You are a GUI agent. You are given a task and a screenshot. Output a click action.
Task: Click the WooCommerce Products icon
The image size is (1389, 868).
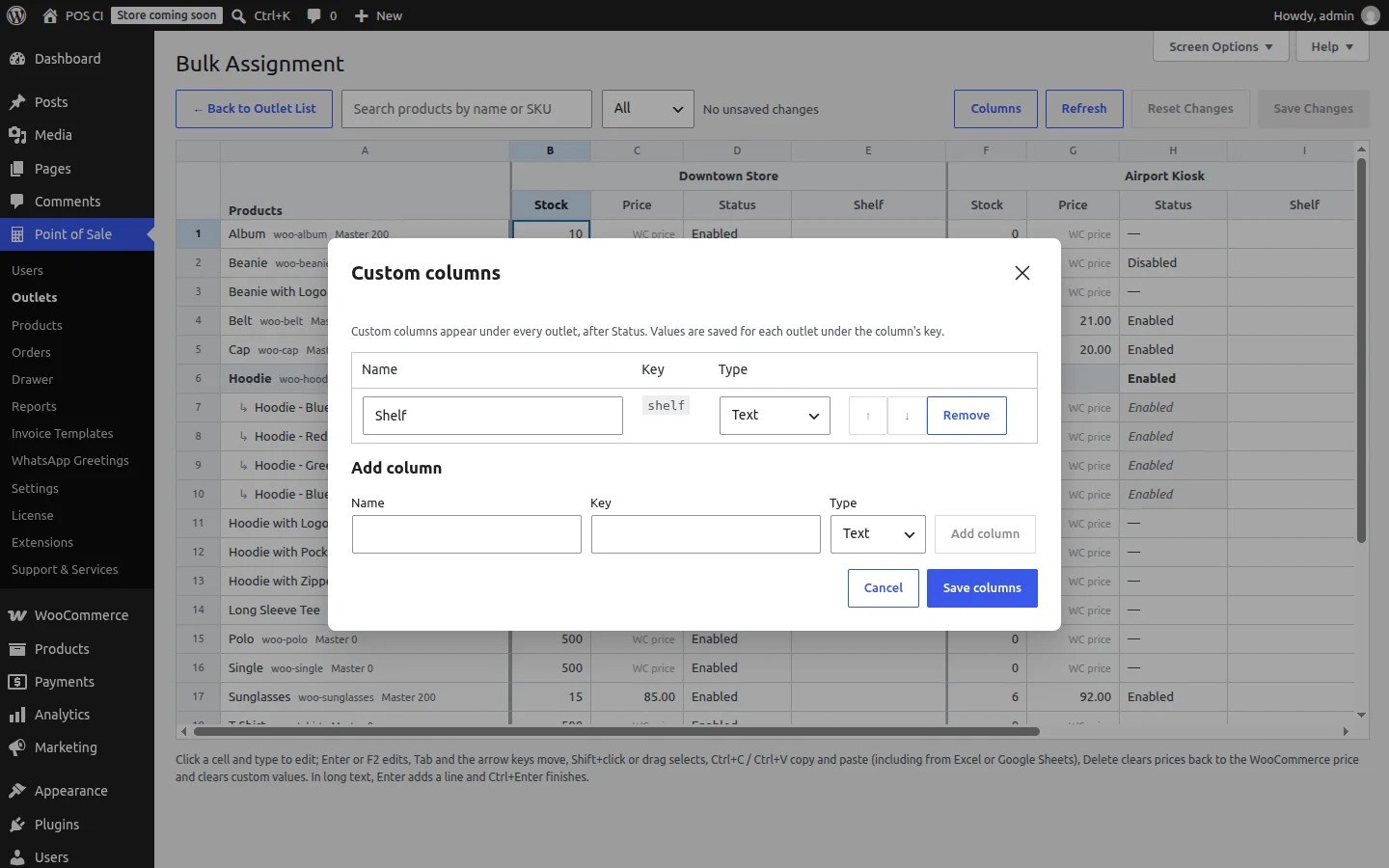[17, 649]
